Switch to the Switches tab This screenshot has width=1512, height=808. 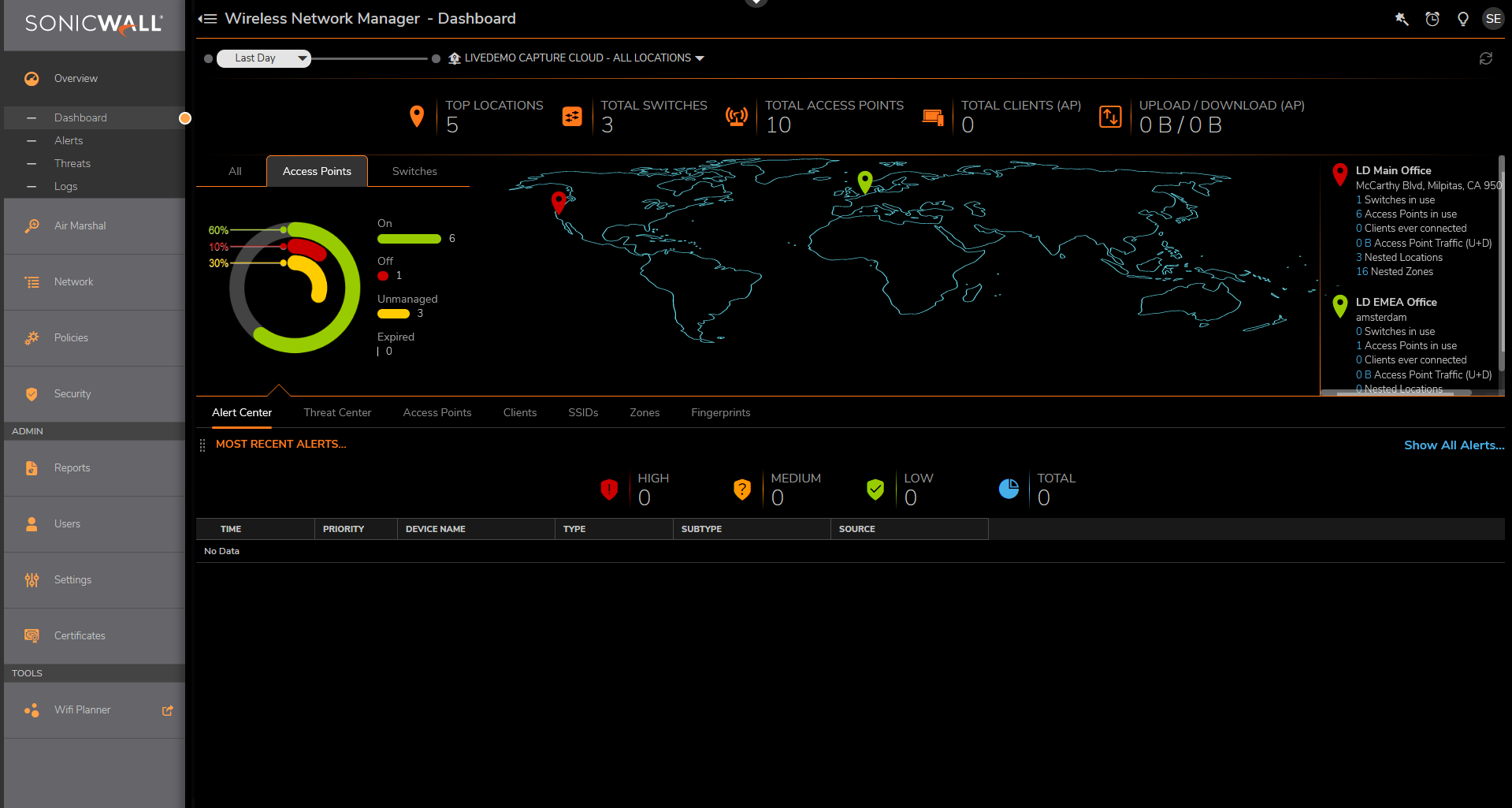click(x=414, y=171)
